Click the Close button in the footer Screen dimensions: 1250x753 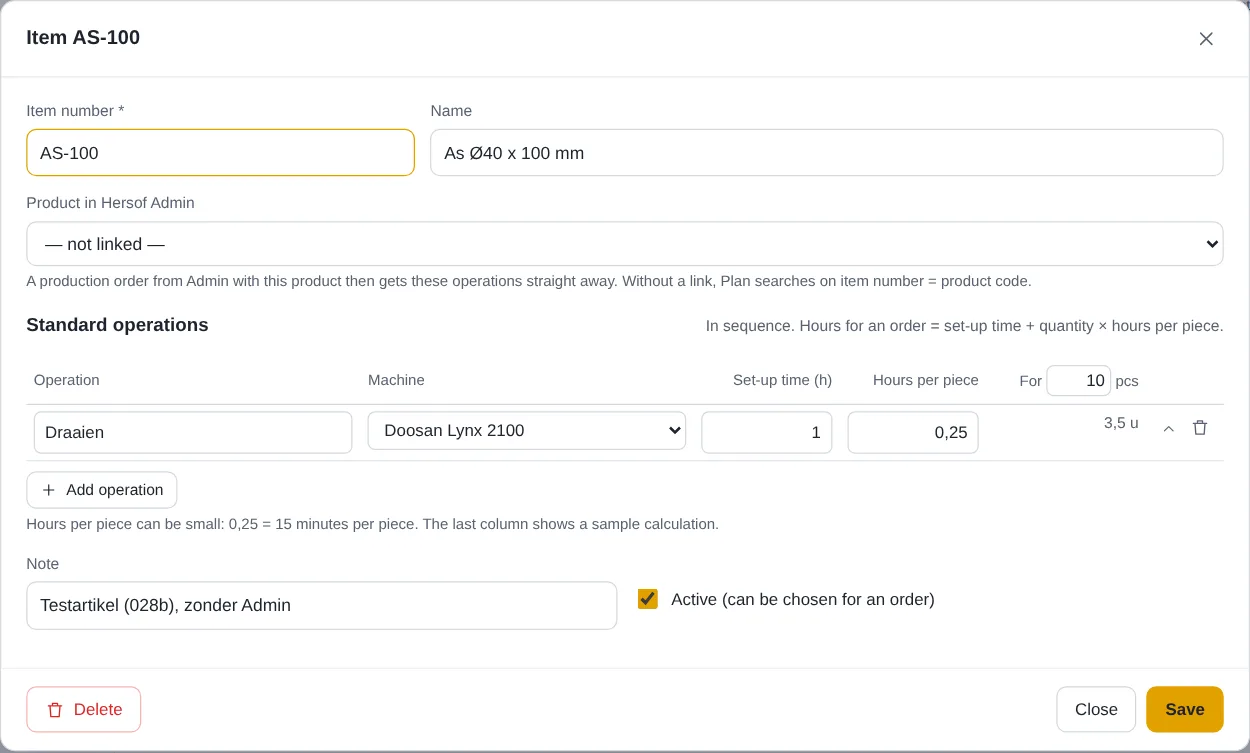coord(1096,709)
